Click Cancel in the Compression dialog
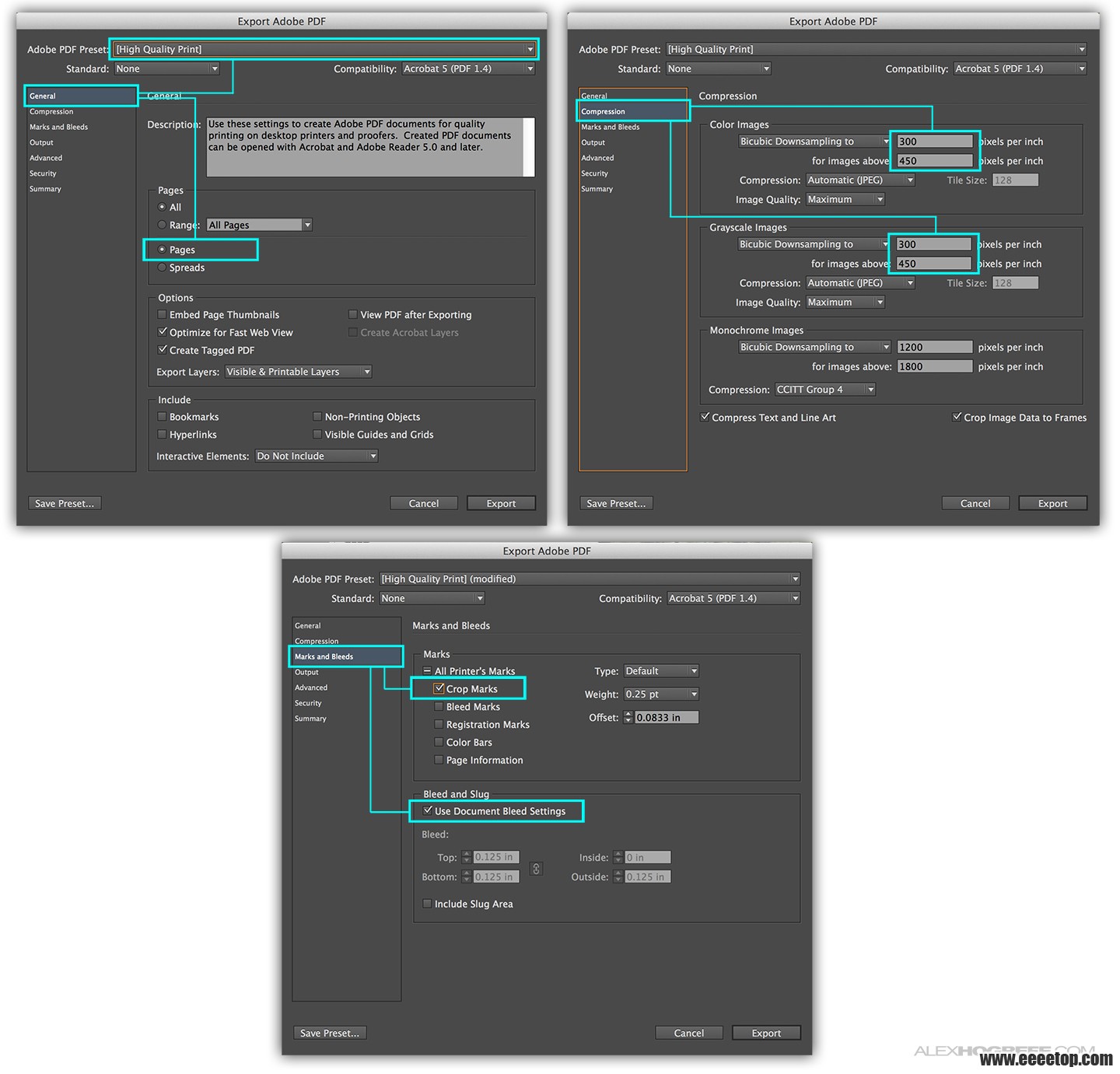 tap(975, 503)
